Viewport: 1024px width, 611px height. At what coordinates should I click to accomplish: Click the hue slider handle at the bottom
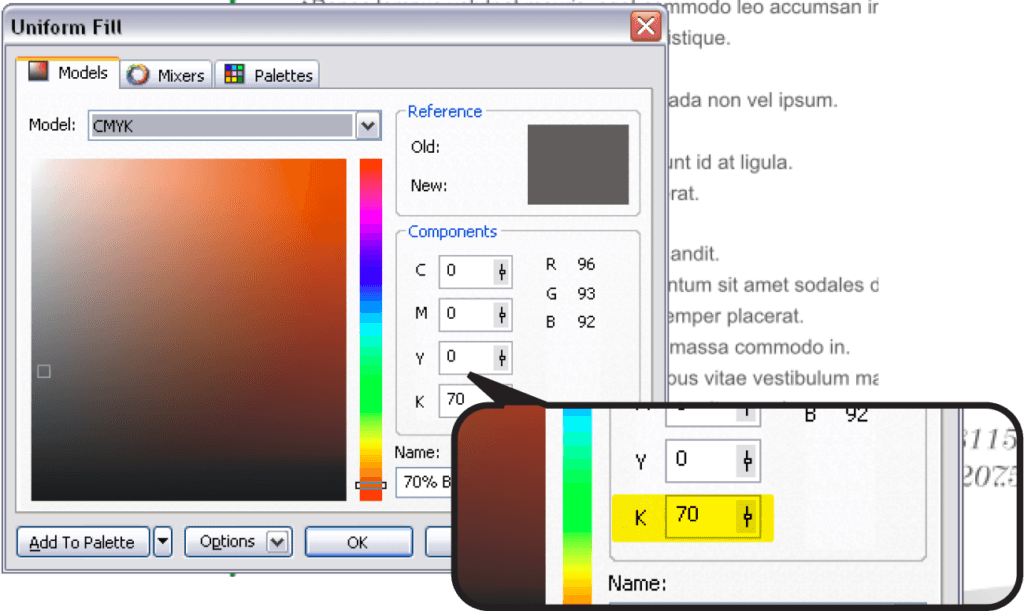[370, 485]
